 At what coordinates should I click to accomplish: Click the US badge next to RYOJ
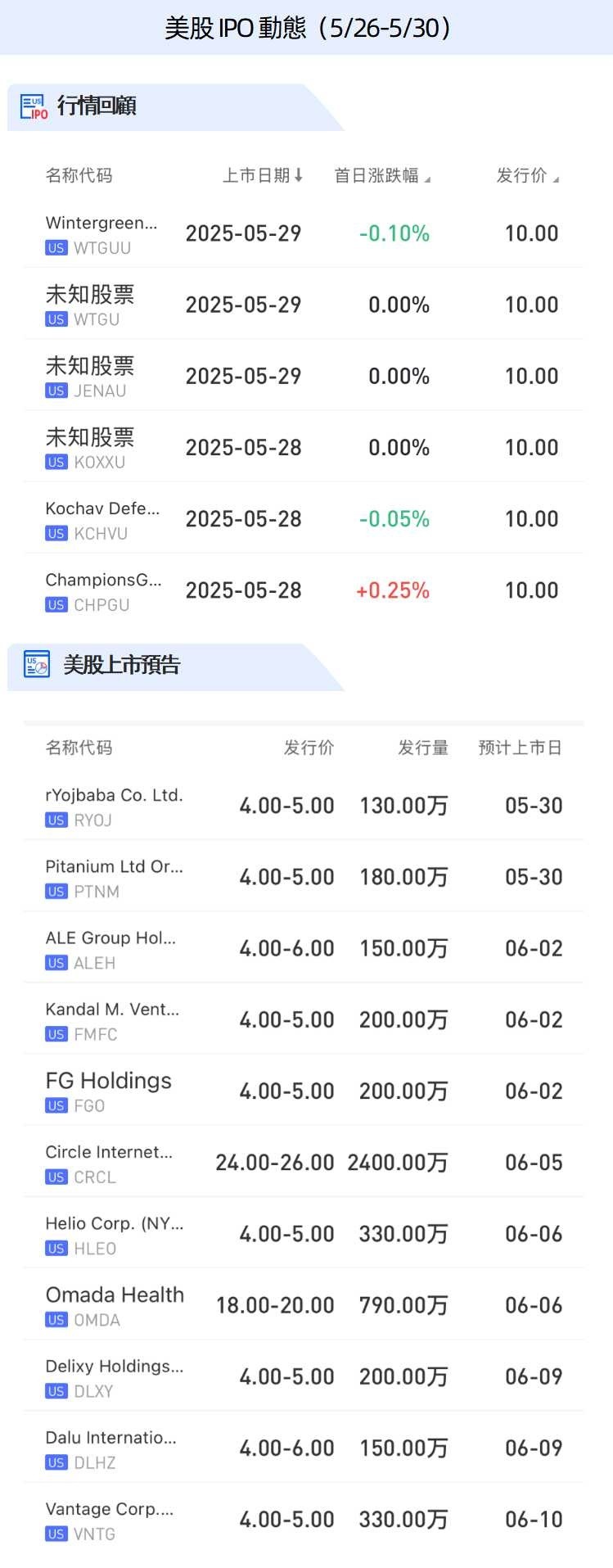tap(56, 820)
